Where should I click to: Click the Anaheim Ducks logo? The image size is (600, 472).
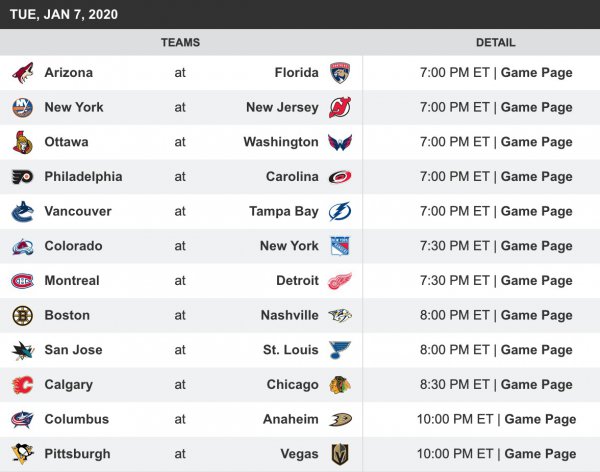tap(340, 419)
